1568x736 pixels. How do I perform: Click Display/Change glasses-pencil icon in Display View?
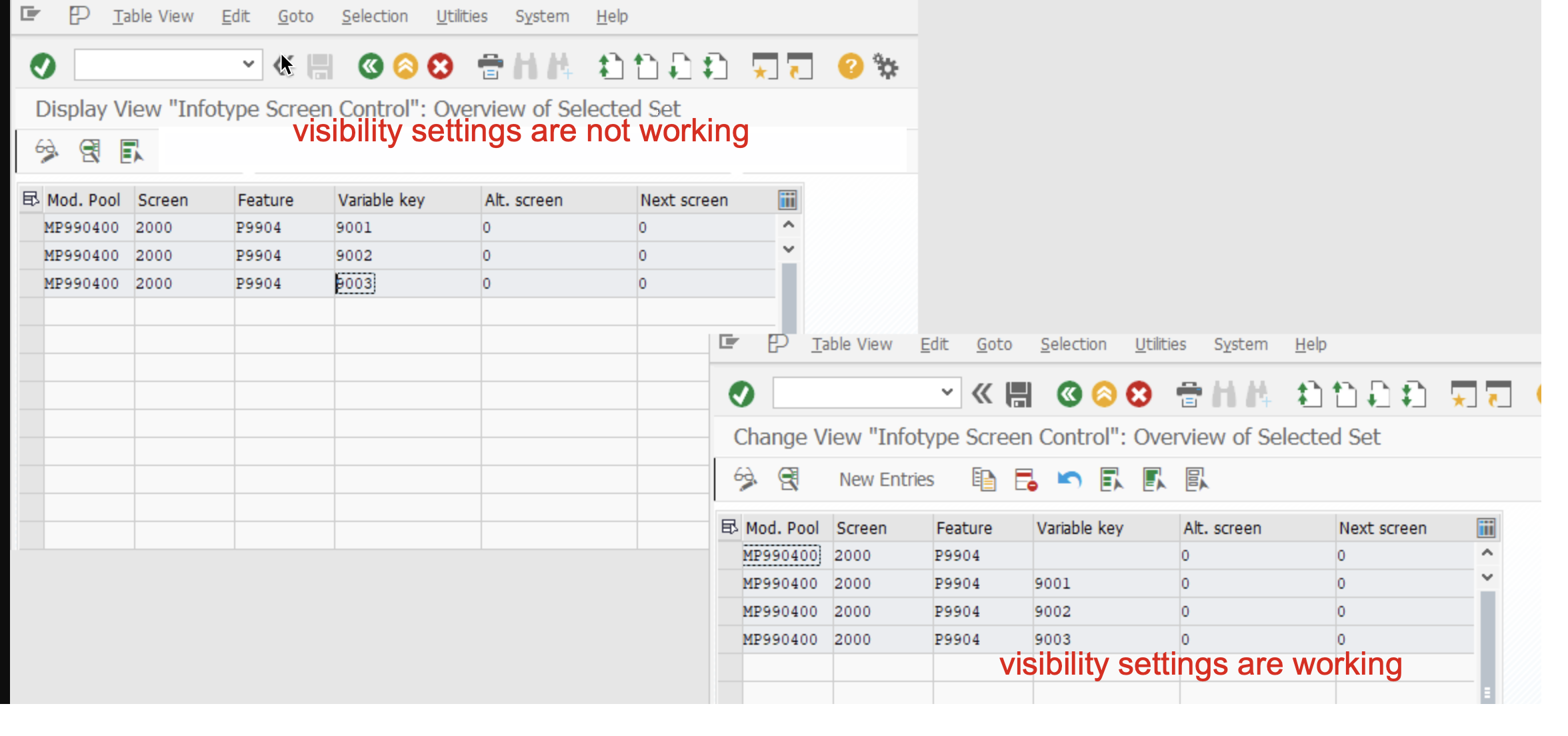click(47, 151)
